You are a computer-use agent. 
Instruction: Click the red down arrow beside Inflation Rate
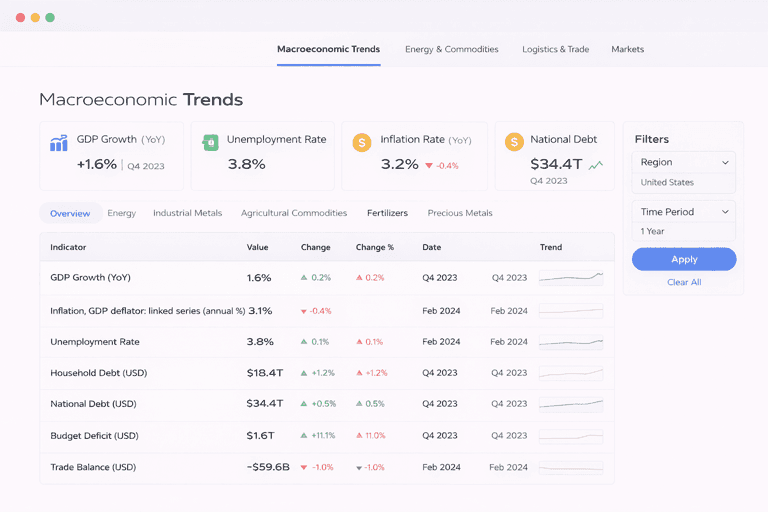429,166
